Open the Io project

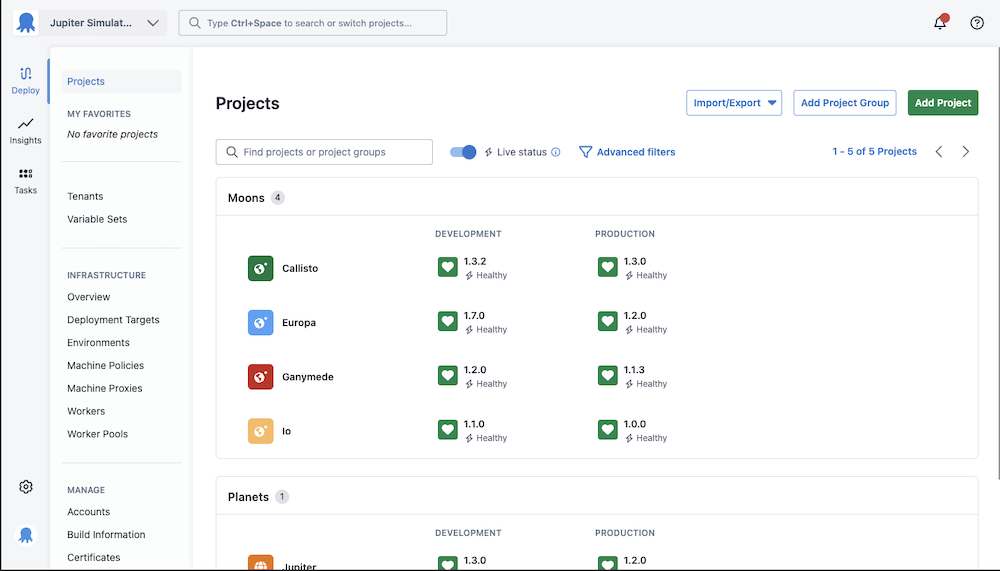pos(286,431)
